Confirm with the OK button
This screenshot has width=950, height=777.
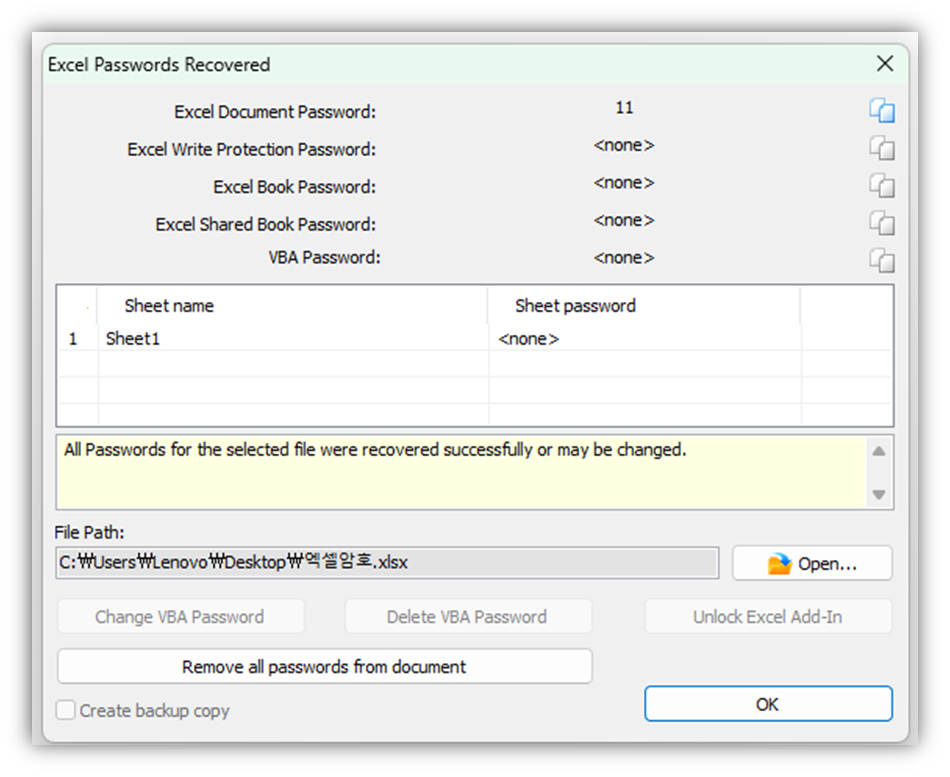tap(767, 704)
